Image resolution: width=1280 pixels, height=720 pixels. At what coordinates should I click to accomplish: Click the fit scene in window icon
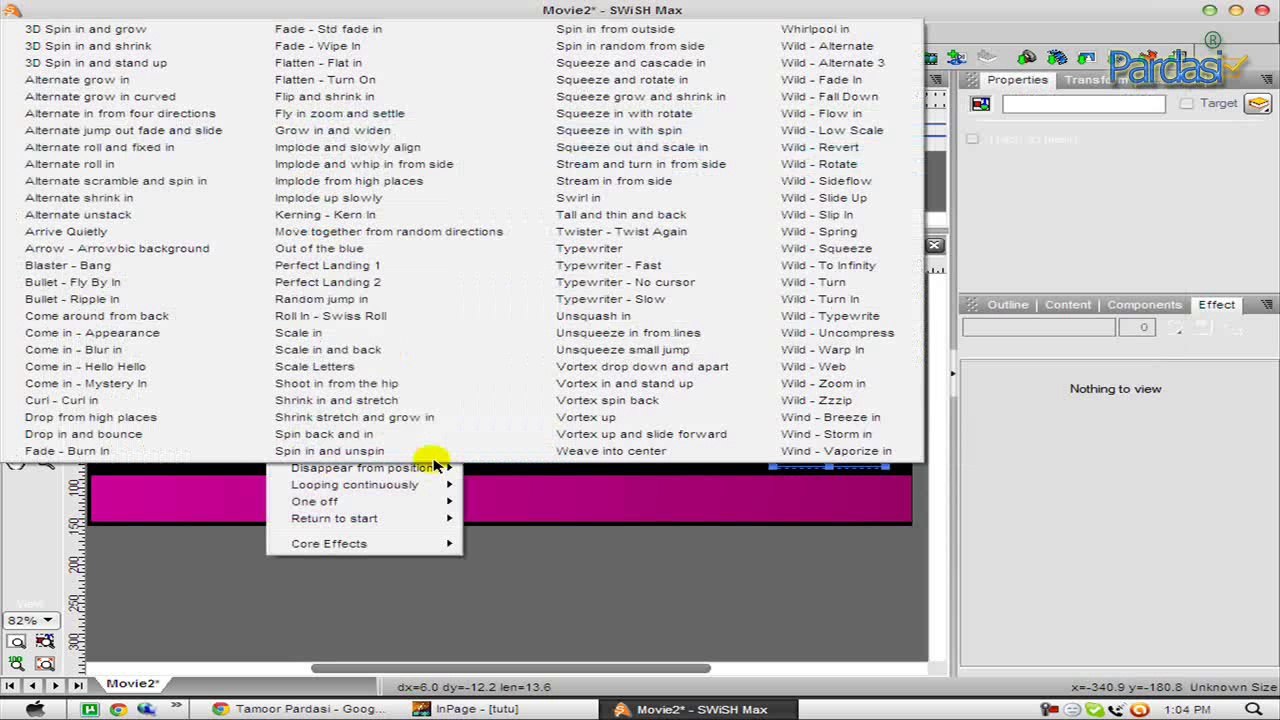(x=45, y=662)
